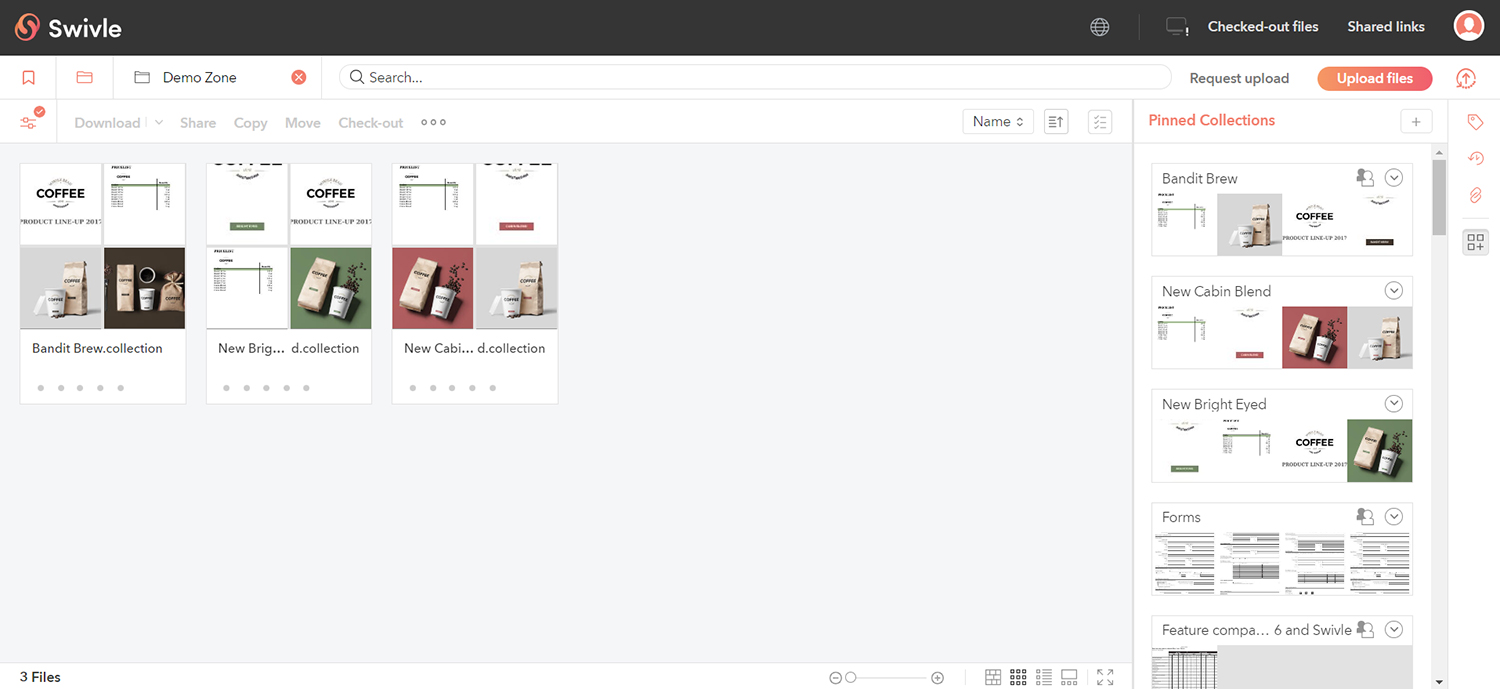Image resolution: width=1500 pixels, height=689 pixels.
Task: Expand the Bandit Brew collection chevron
Action: point(1394,178)
